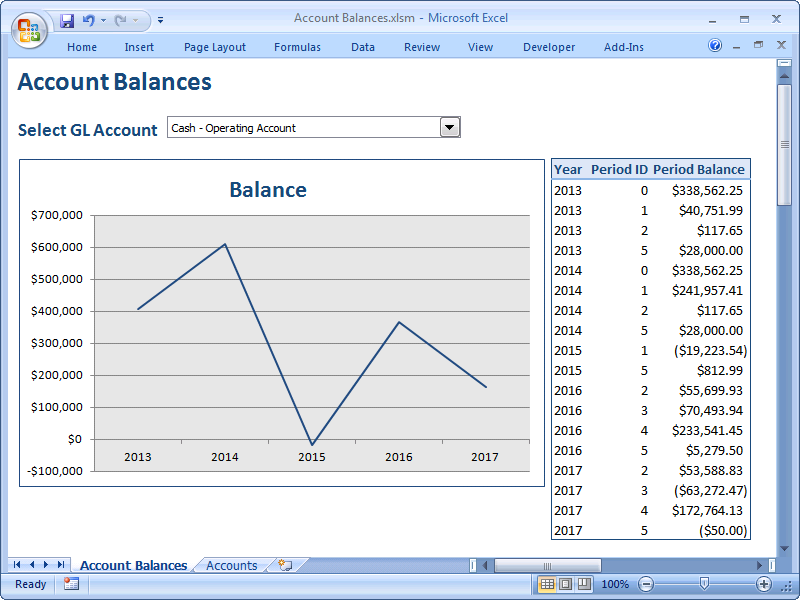Viewport: 800px width, 600px height.
Task: Click the macro record icon in status bar
Action: coord(71,584)
